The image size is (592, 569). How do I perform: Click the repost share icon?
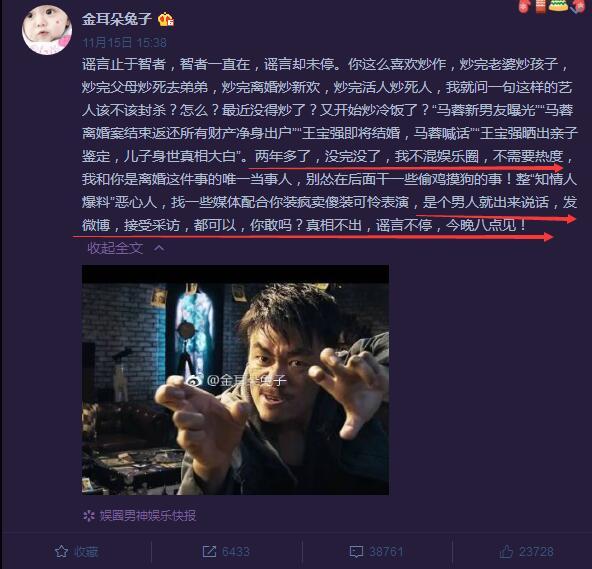[209, 552]
